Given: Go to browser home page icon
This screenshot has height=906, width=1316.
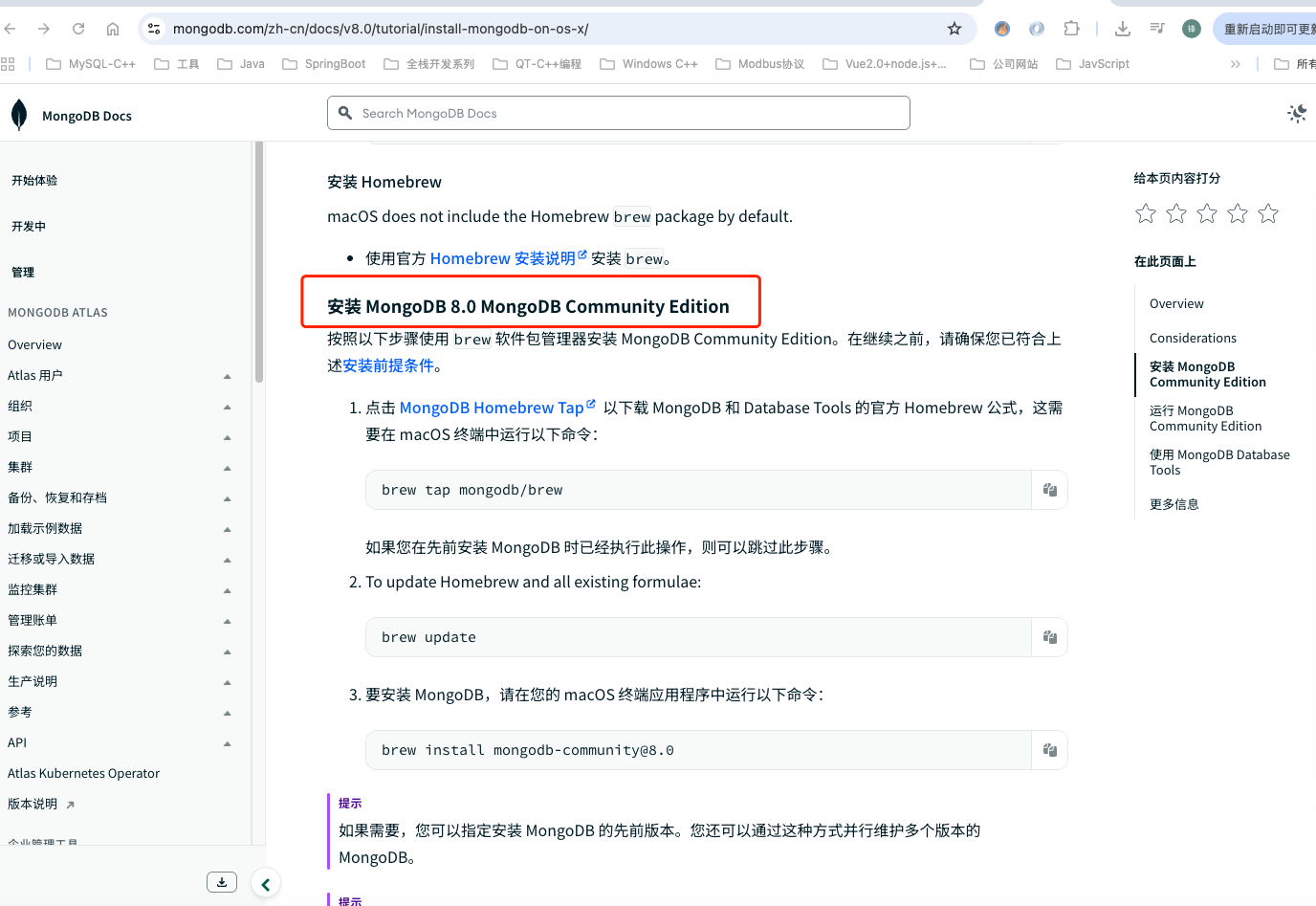Looking at the screenshot, I should pos(113,29).
